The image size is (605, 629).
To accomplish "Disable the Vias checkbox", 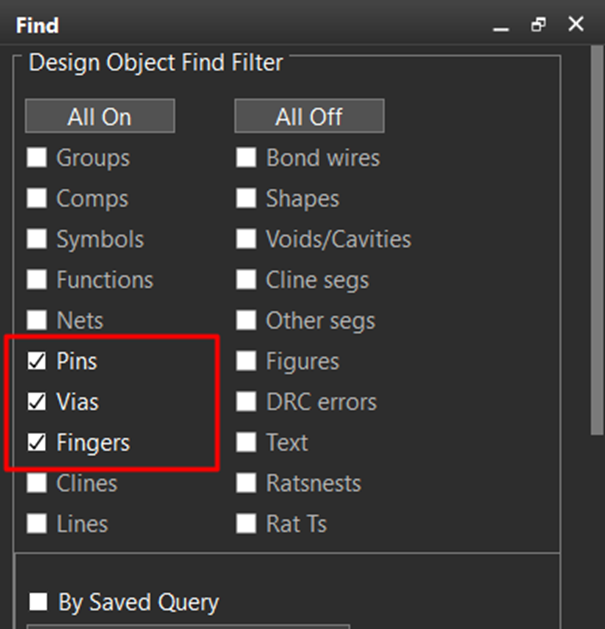I will [x=37, y=402].
